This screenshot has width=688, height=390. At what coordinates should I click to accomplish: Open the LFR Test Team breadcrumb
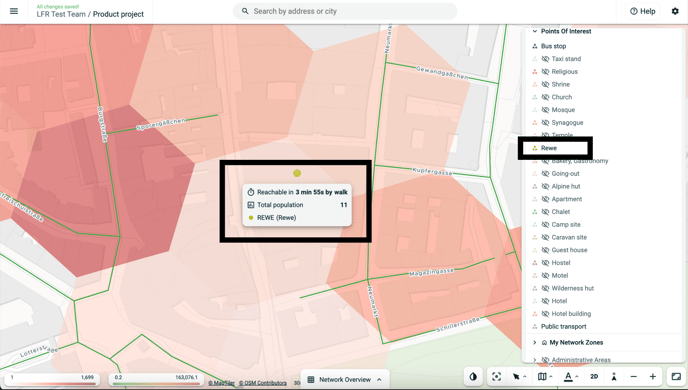(x=61, y=14)
